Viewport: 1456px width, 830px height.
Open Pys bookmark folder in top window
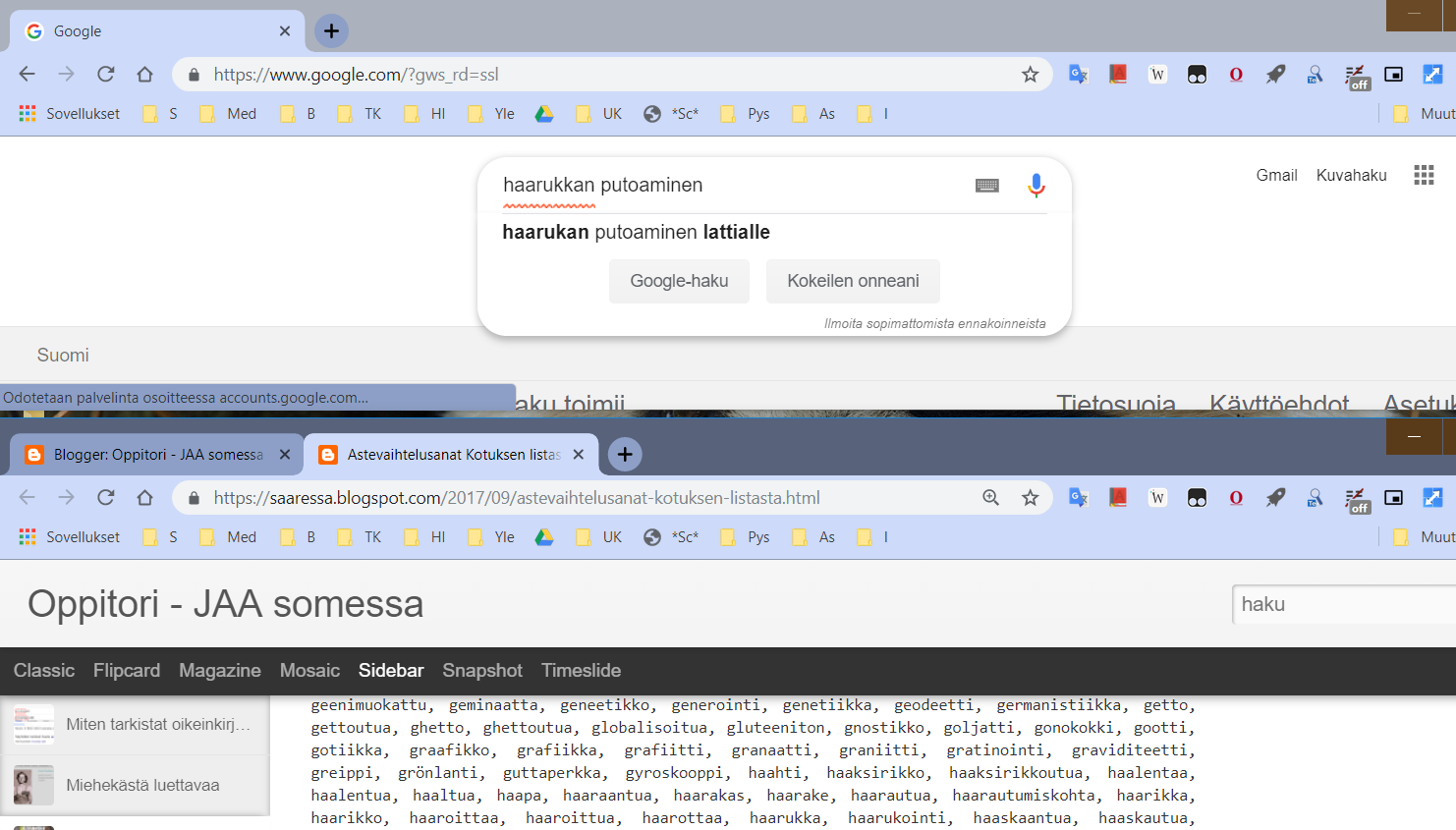pos(745,114)
